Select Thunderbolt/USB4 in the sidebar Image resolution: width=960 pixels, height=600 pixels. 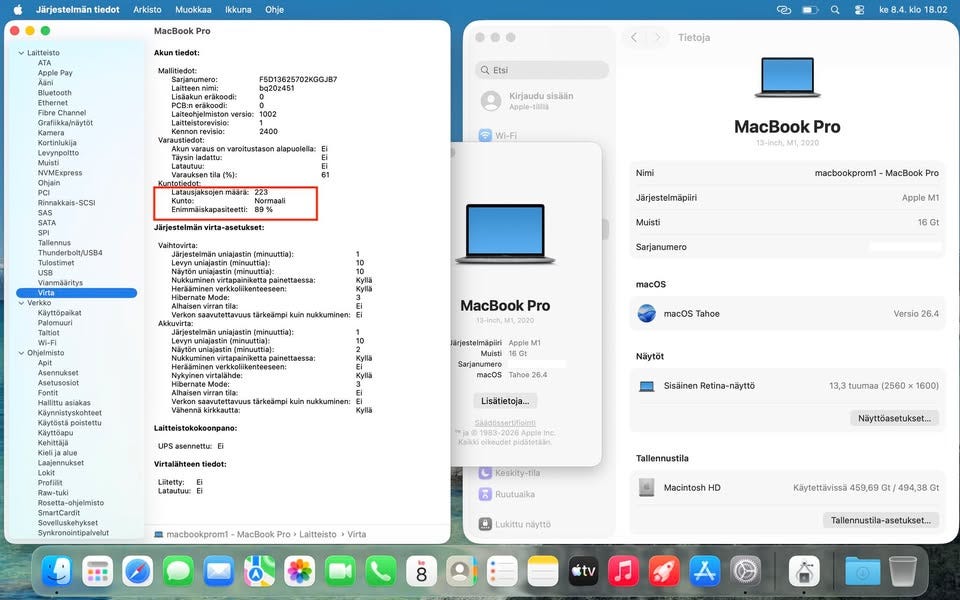click(x=70, y=253)
